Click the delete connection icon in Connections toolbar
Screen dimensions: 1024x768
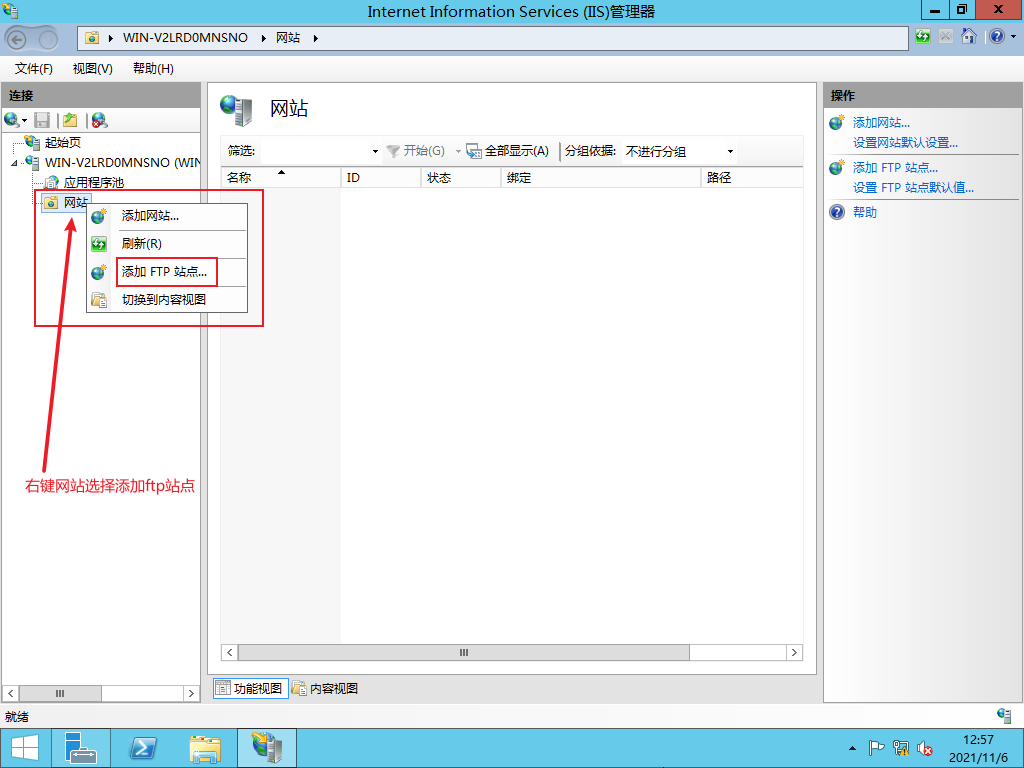click(x=99, y=120)
